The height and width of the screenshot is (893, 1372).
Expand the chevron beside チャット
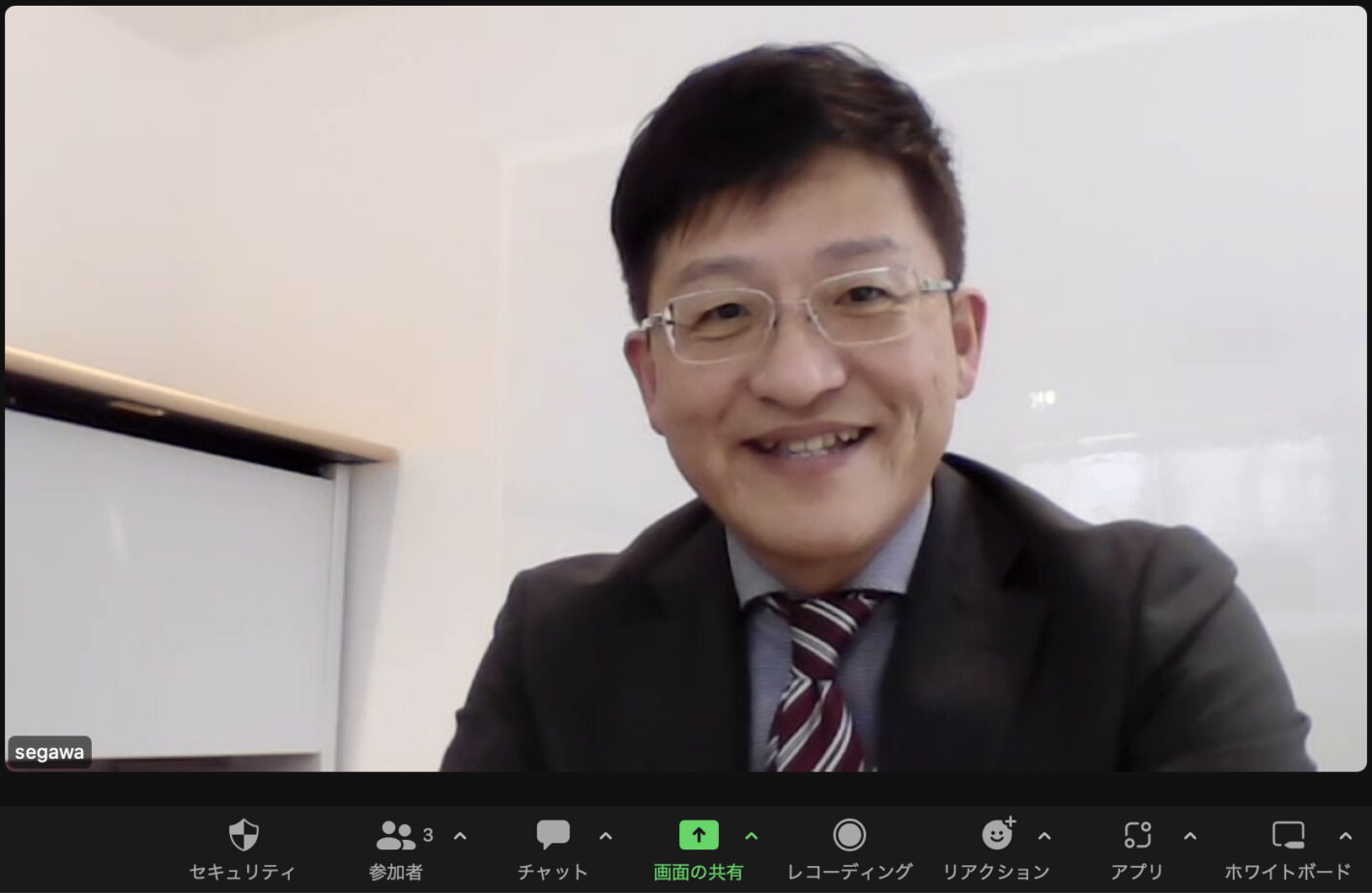[606, 836]
